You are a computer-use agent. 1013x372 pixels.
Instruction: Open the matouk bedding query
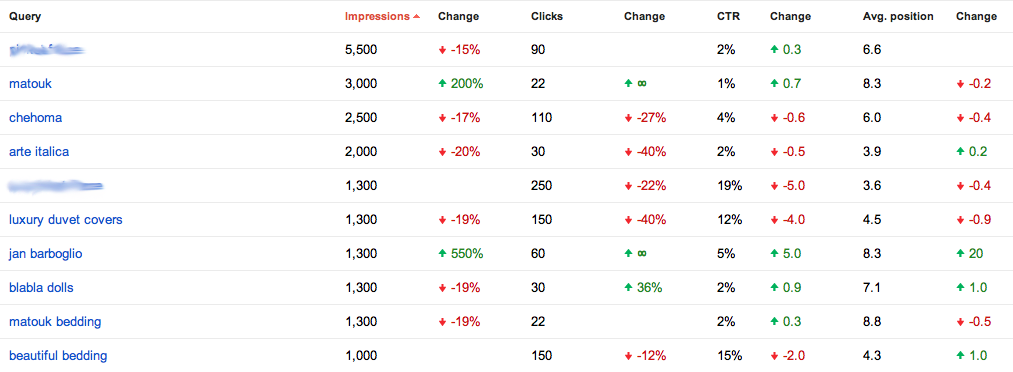[55, 322]
